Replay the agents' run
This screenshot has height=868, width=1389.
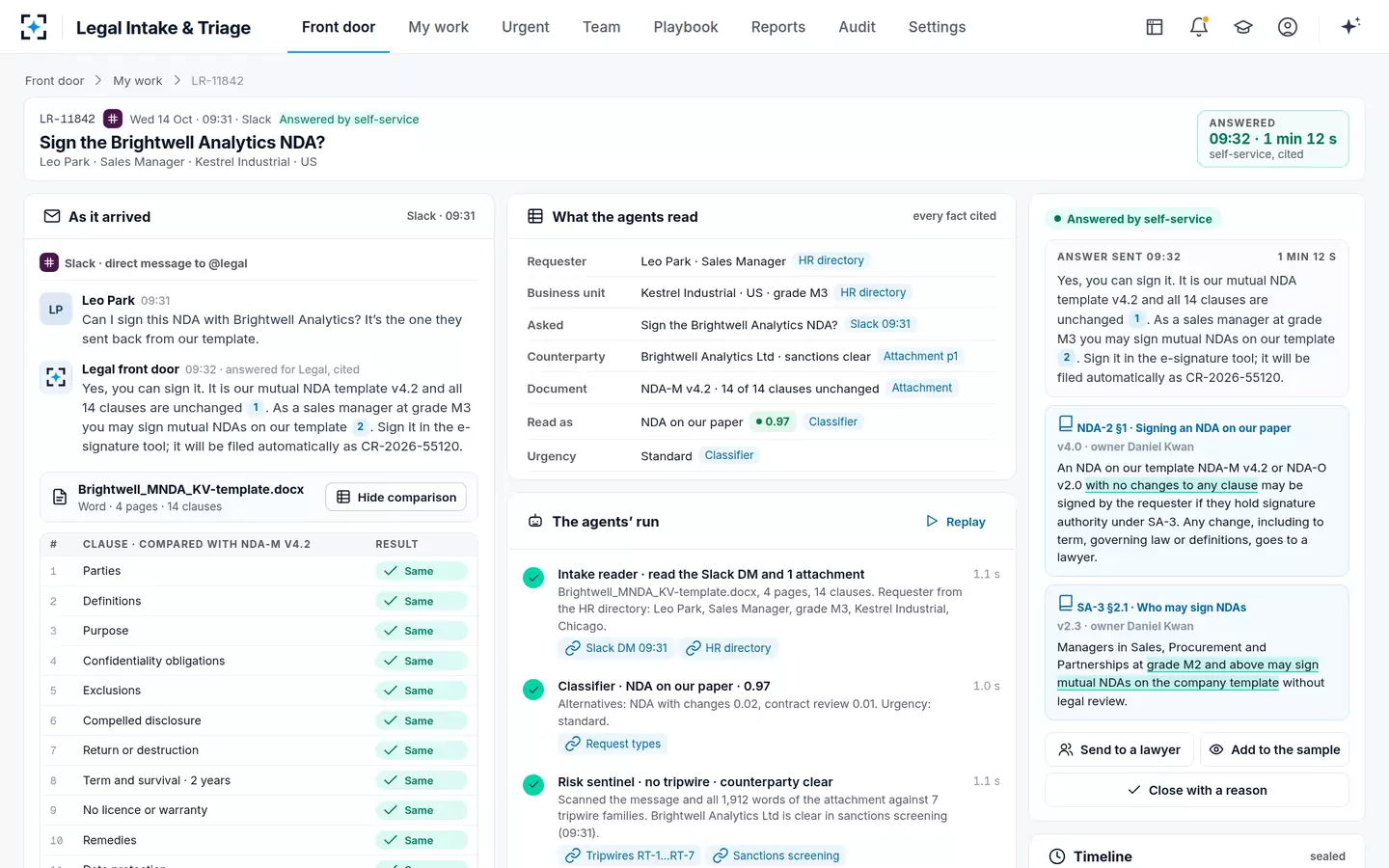point(956,522)
